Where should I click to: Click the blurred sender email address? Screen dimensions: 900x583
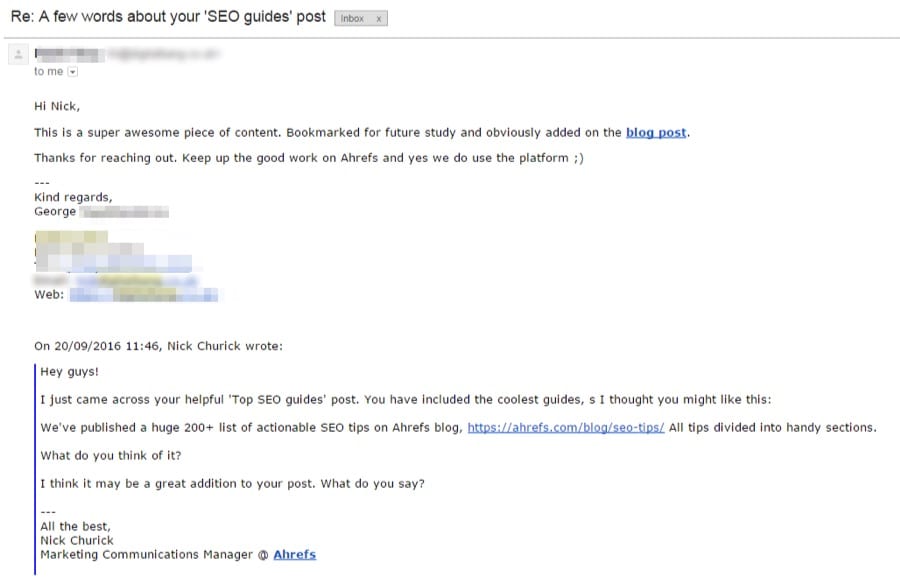tap(164, 55)
